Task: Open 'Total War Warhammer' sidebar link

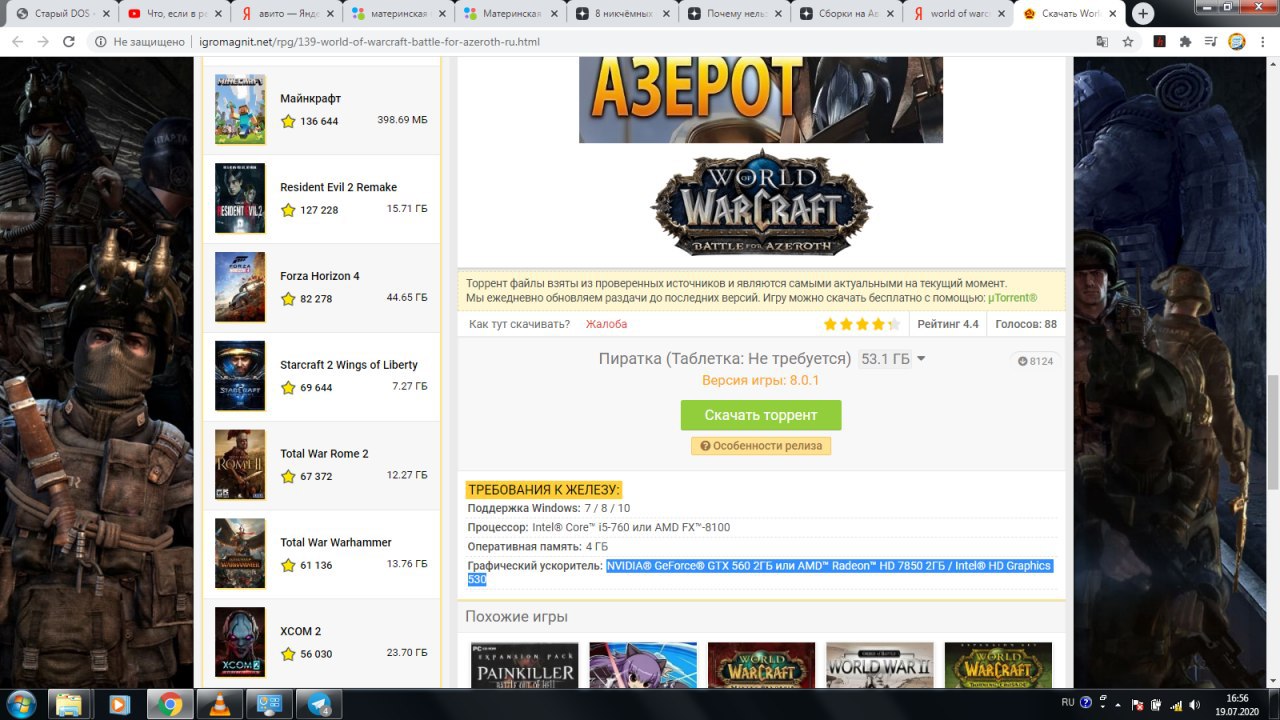Action: (336, 542)
